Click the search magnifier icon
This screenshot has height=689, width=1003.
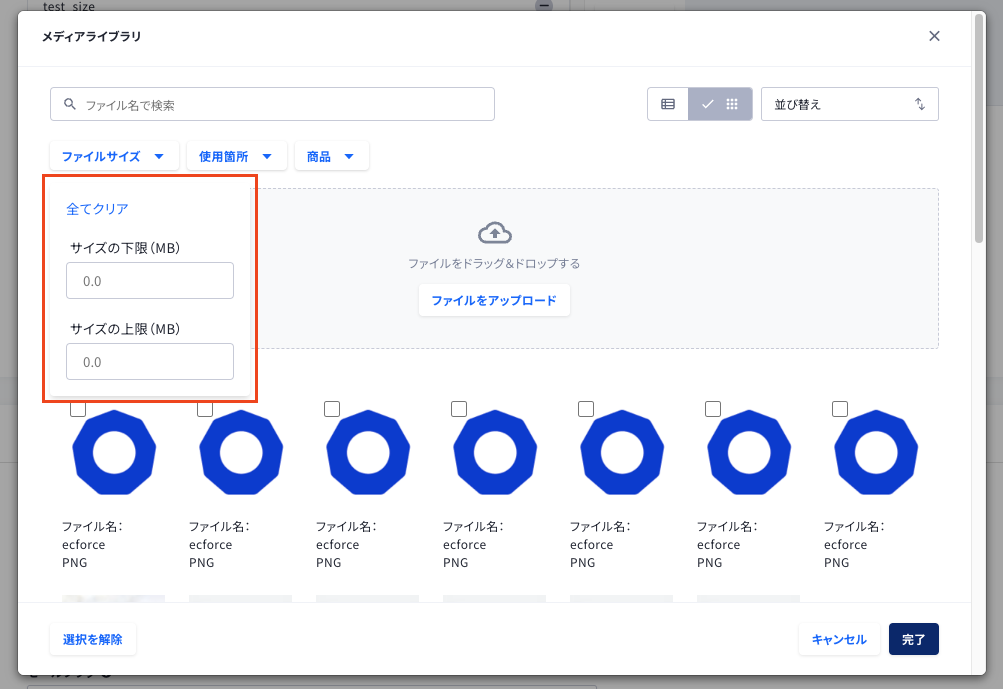pos(70,104)
